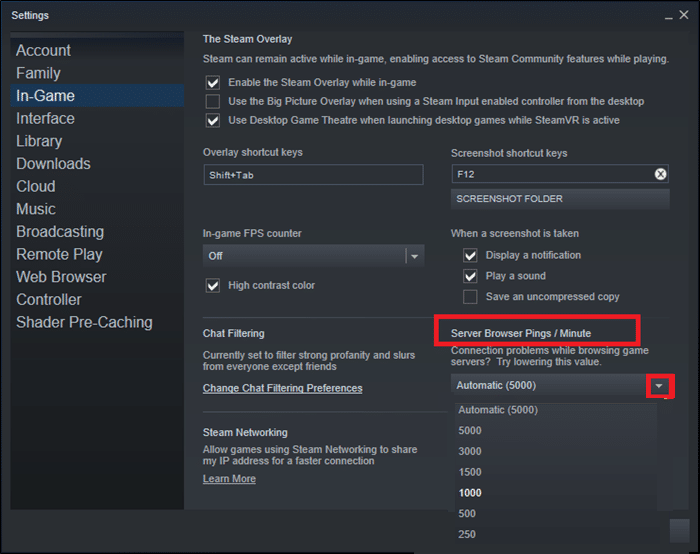The image size is (700, 554).
Task: Toggle Desktop Game Theatre checkbox
Action: pyautogui.click(x=213, y=120)
